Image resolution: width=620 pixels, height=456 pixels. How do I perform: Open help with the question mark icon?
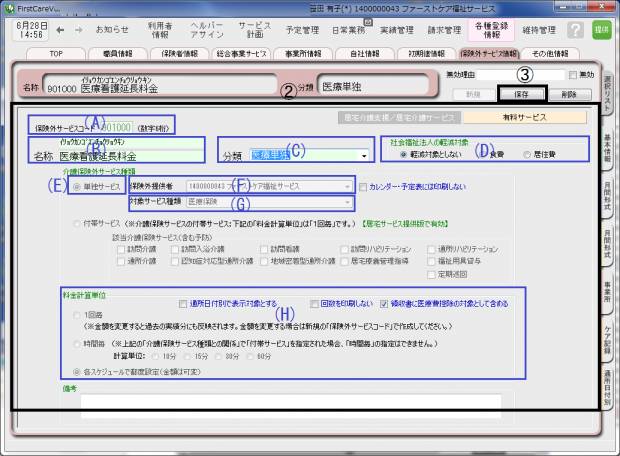575,30
